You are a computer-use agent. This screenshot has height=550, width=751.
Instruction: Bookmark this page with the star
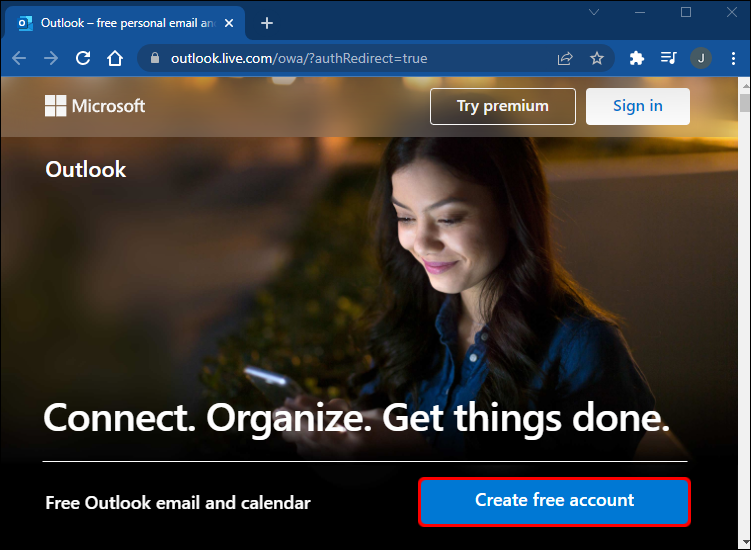(597, 58)
